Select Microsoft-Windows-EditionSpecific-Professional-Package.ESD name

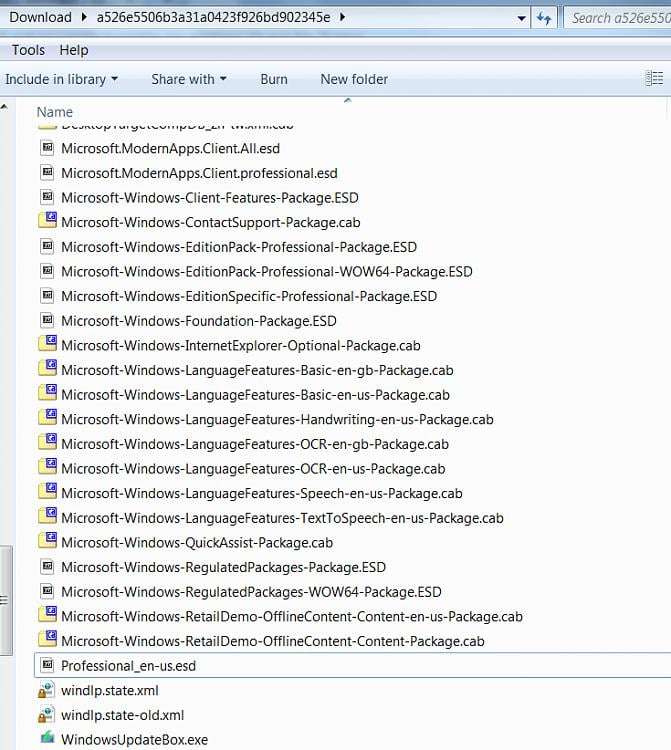point(249,296)
